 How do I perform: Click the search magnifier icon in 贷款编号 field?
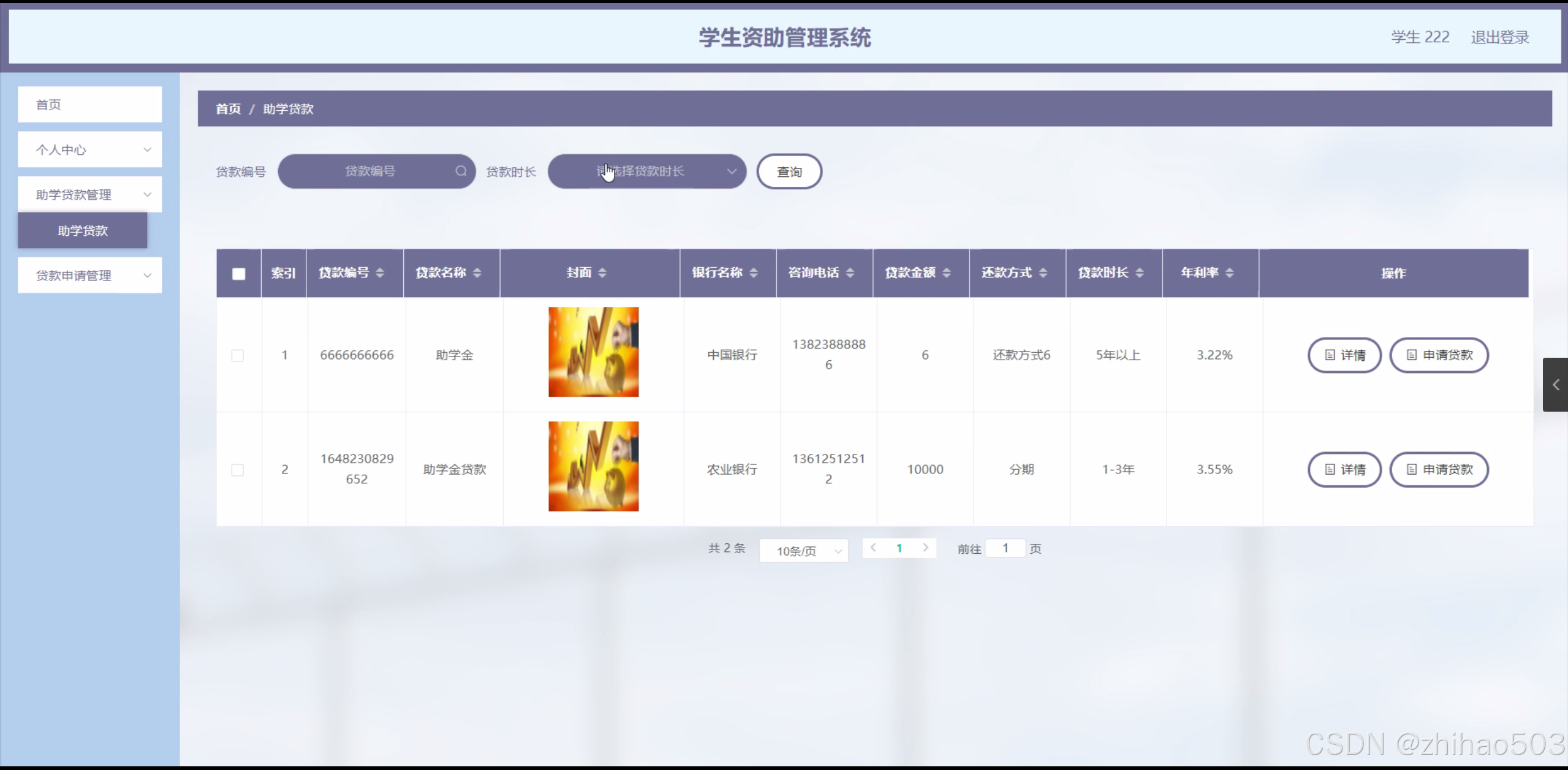(x=461, y=171)
